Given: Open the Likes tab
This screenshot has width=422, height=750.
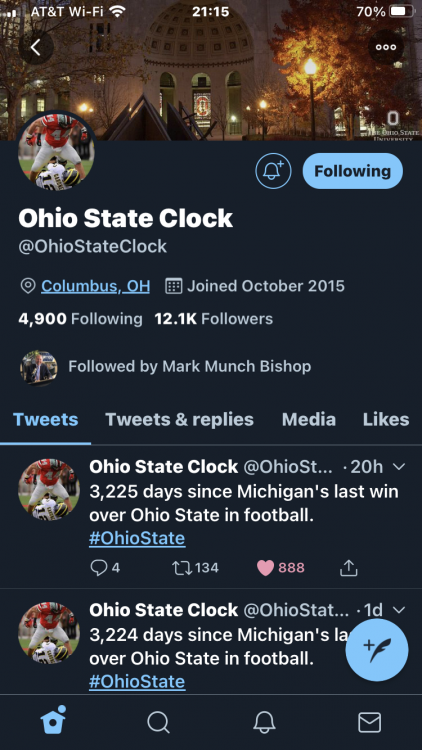Looking at the screenshot, I should [386, 419].
